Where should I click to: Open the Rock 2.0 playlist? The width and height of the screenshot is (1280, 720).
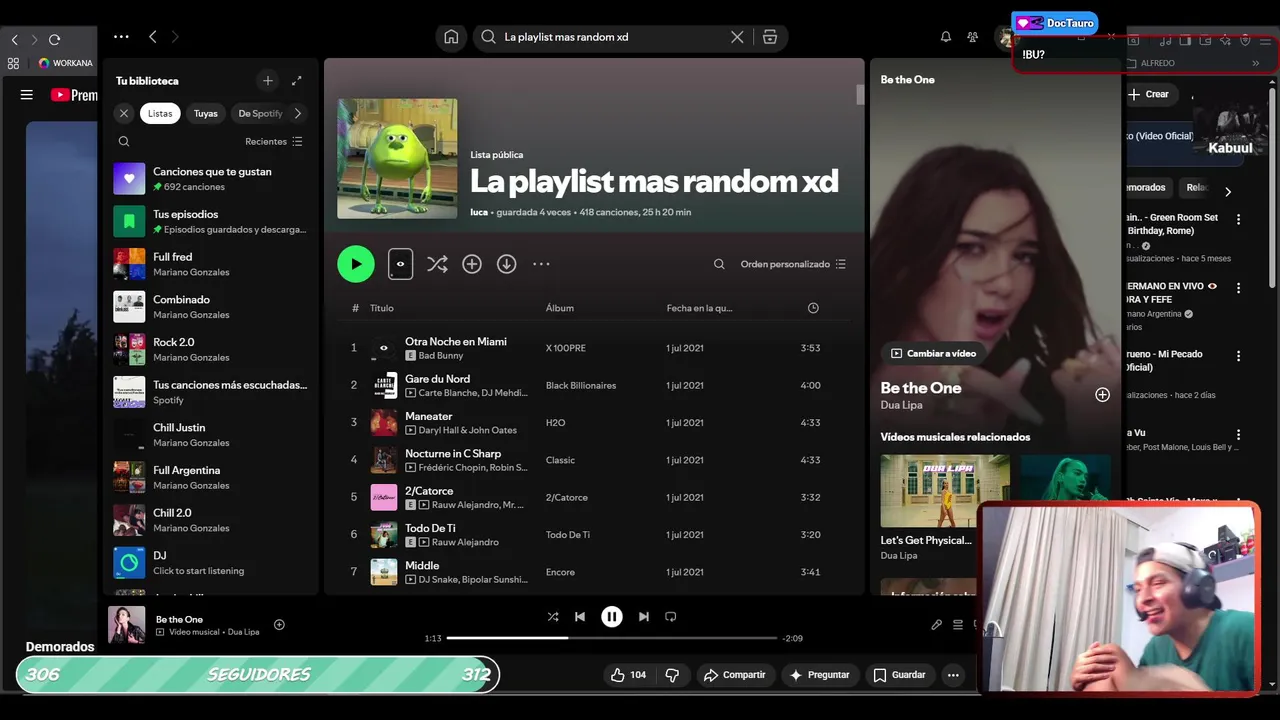pos(211,349)
